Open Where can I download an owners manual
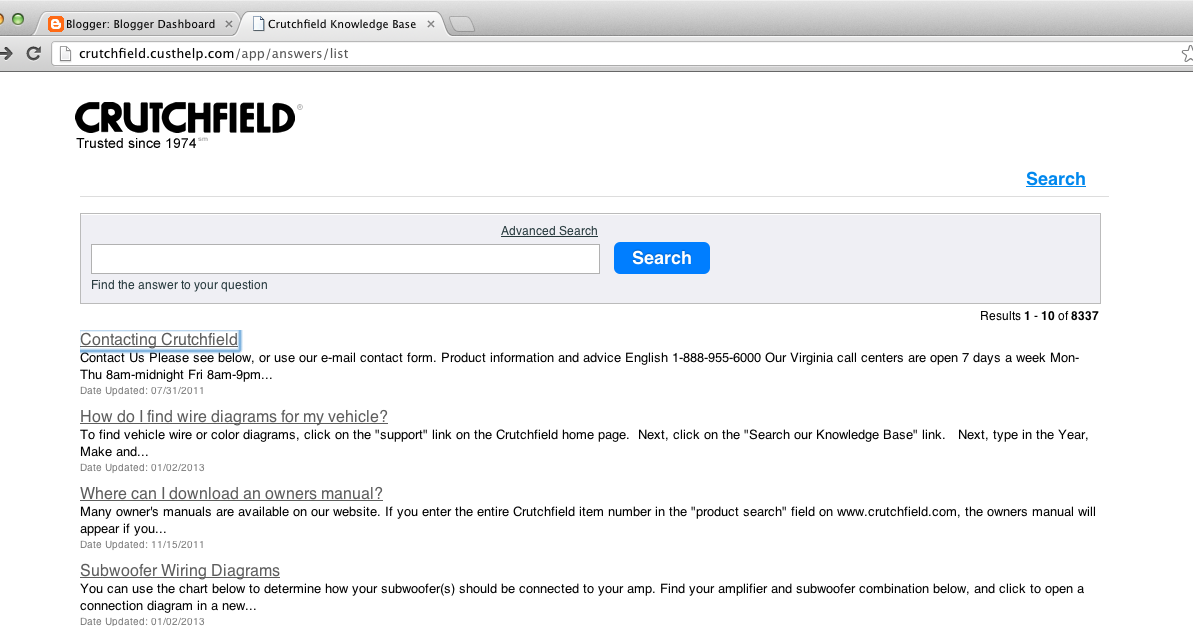 coord(231,493)
